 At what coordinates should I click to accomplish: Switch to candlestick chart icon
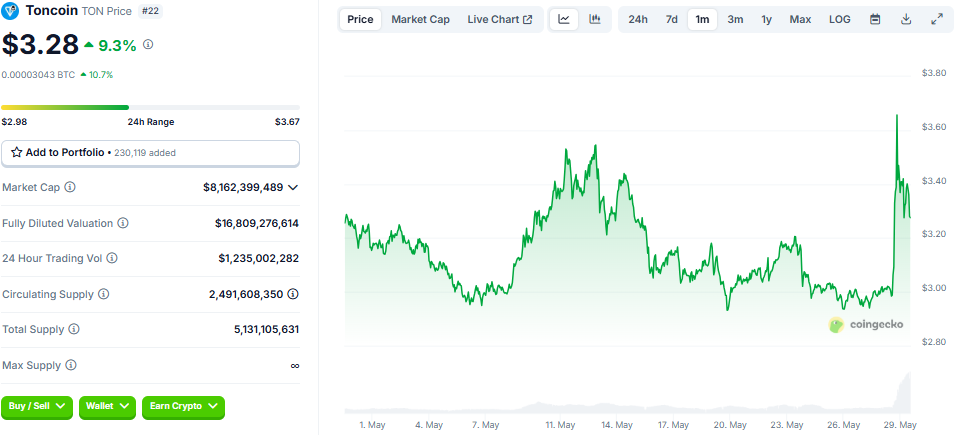coord(594,19)
